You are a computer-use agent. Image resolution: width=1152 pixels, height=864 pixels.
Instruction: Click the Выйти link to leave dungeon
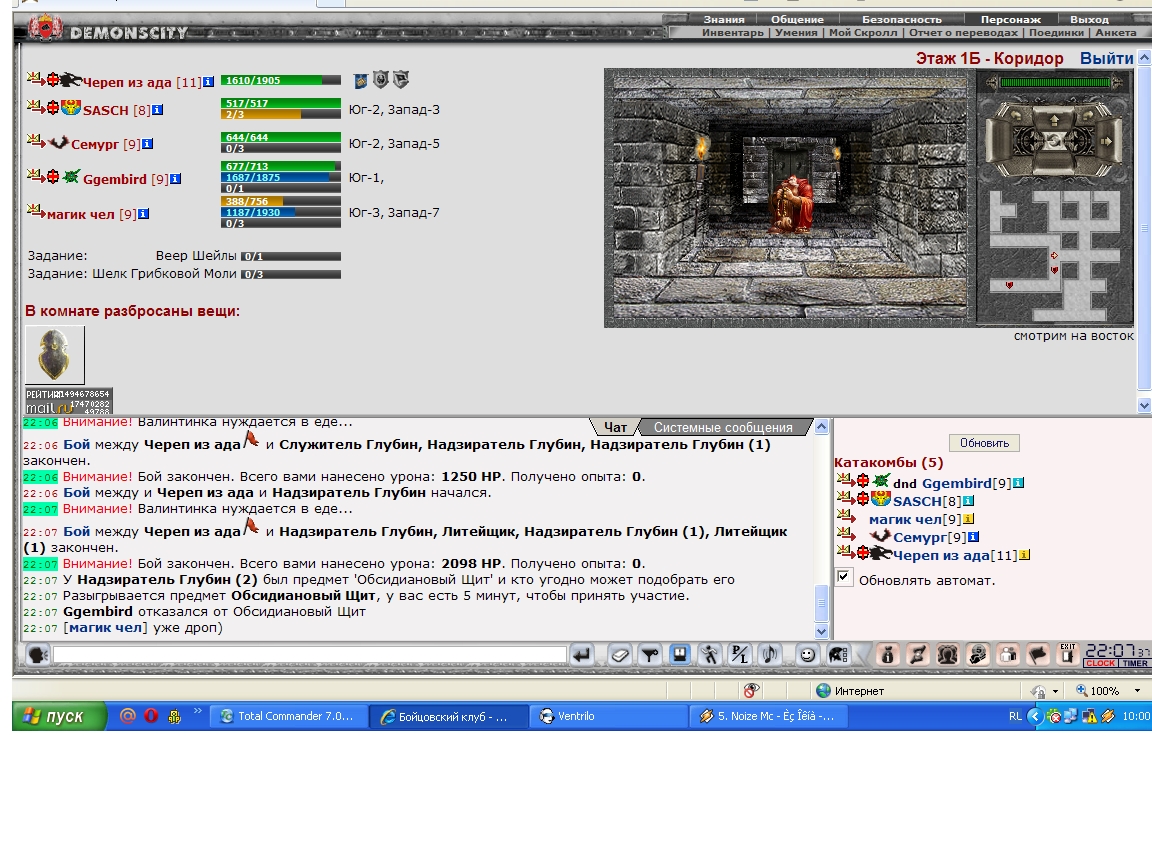1106,58
